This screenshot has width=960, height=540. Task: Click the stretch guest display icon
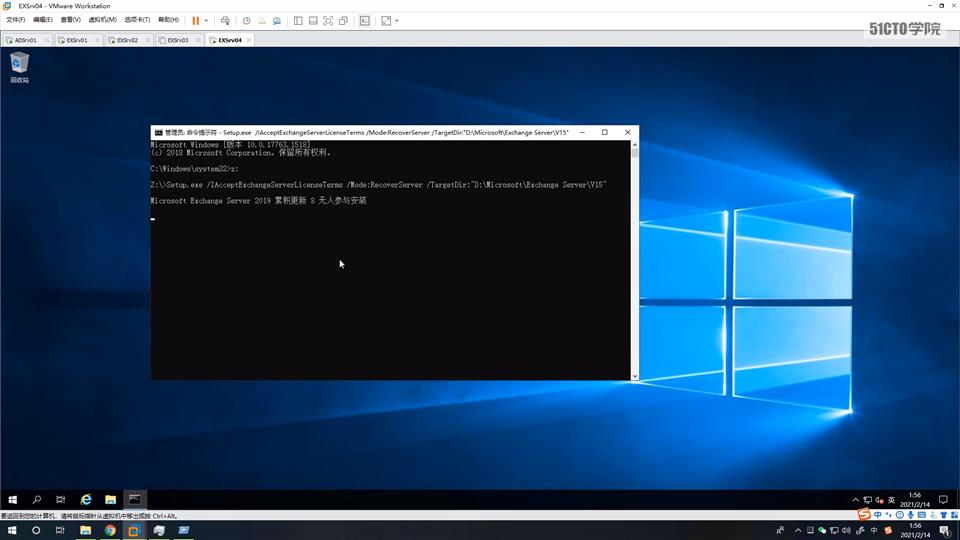coord(386,20)
